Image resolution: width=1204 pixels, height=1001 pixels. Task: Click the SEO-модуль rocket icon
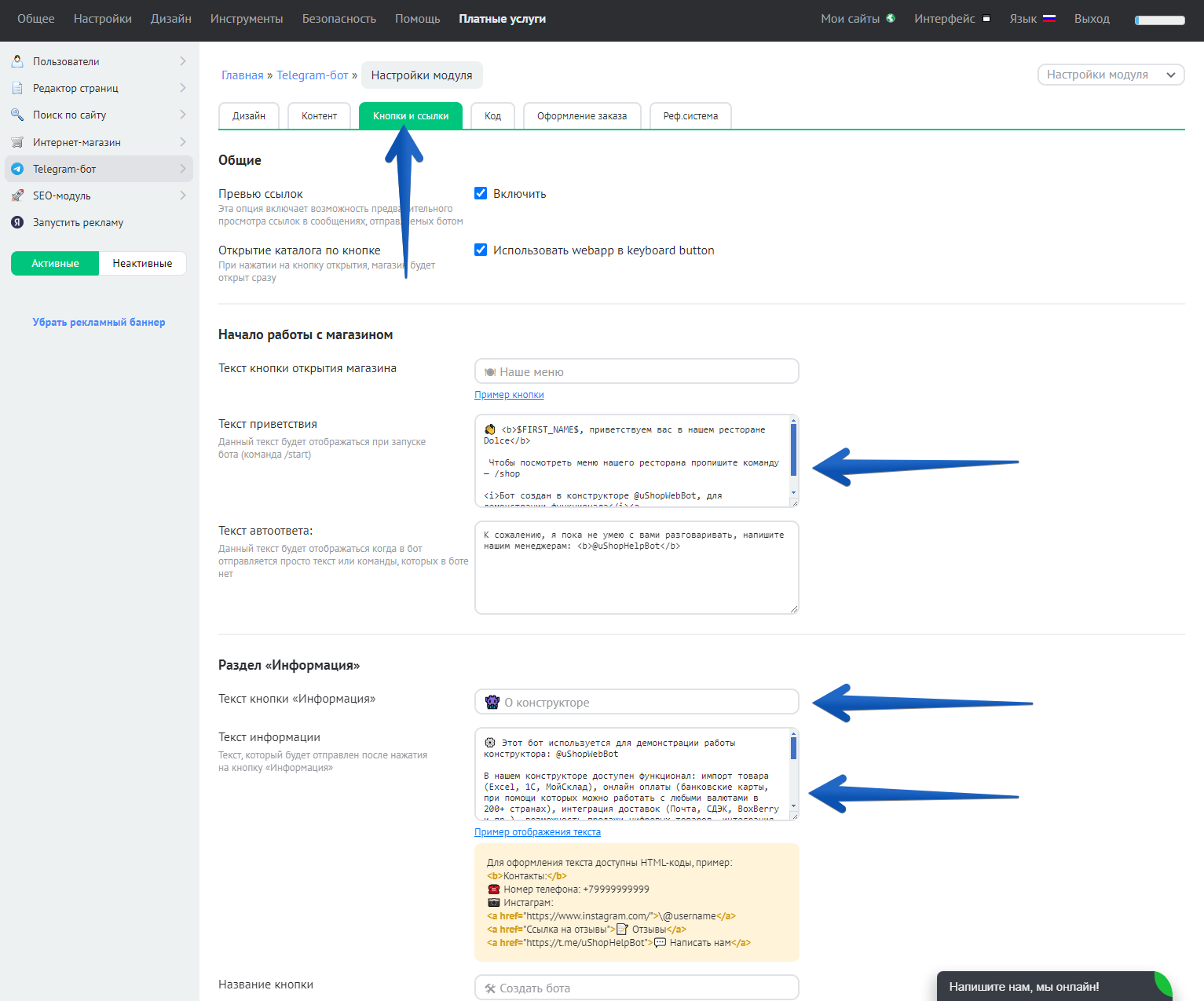coord(17,195)
